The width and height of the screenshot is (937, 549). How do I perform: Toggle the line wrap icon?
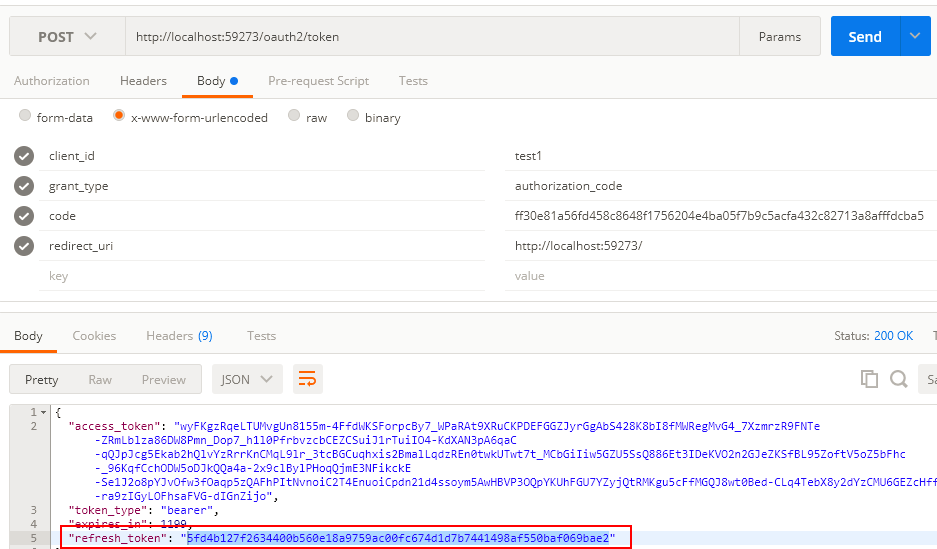(x=307, y=379)
